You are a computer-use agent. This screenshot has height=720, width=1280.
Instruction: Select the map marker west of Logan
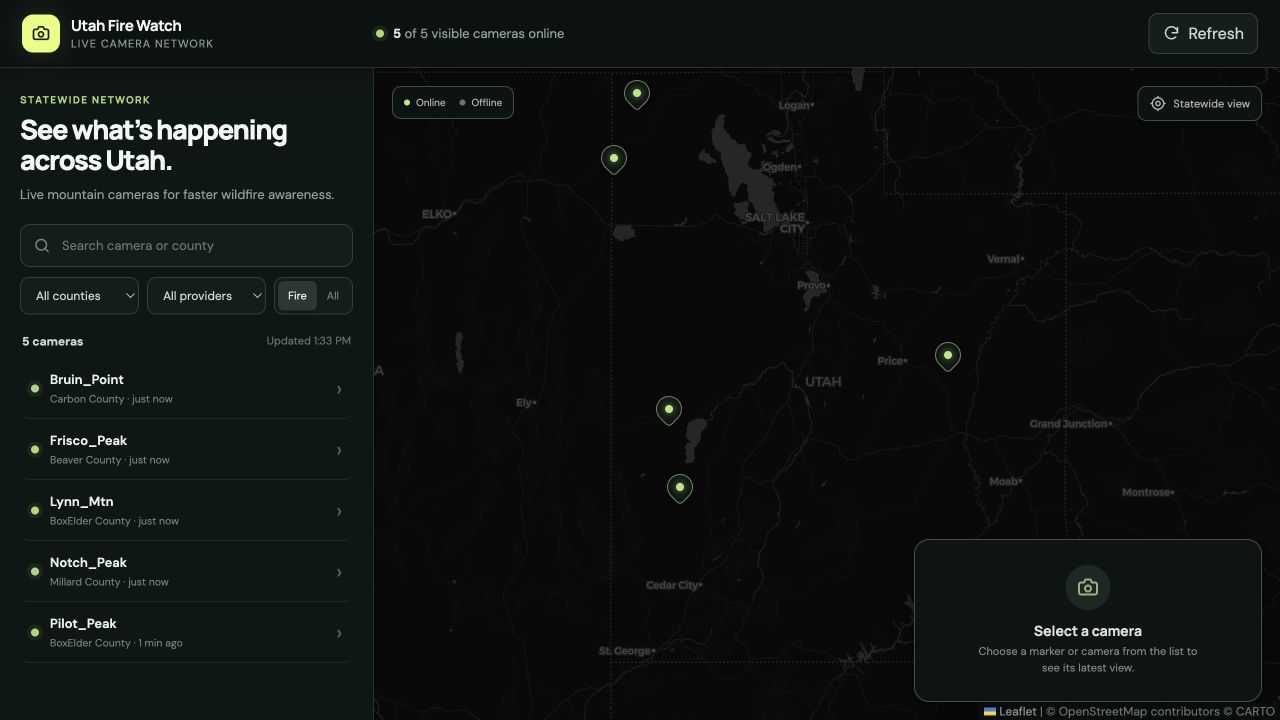637,95
